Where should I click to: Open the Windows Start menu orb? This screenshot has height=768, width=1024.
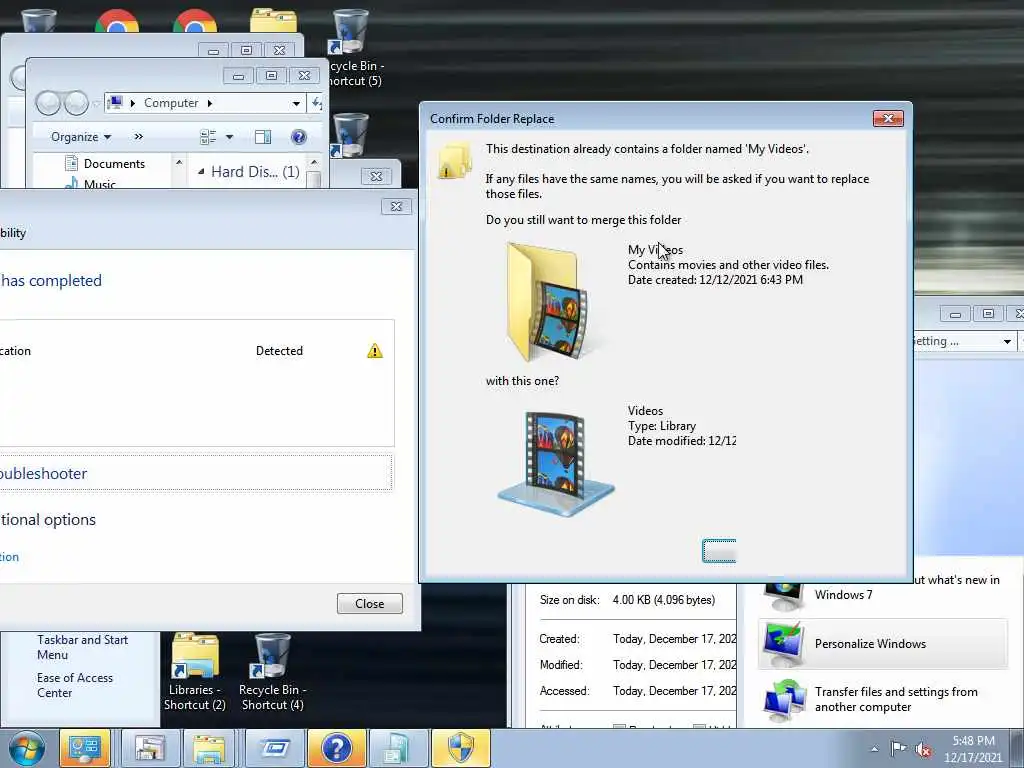(27, 748)
